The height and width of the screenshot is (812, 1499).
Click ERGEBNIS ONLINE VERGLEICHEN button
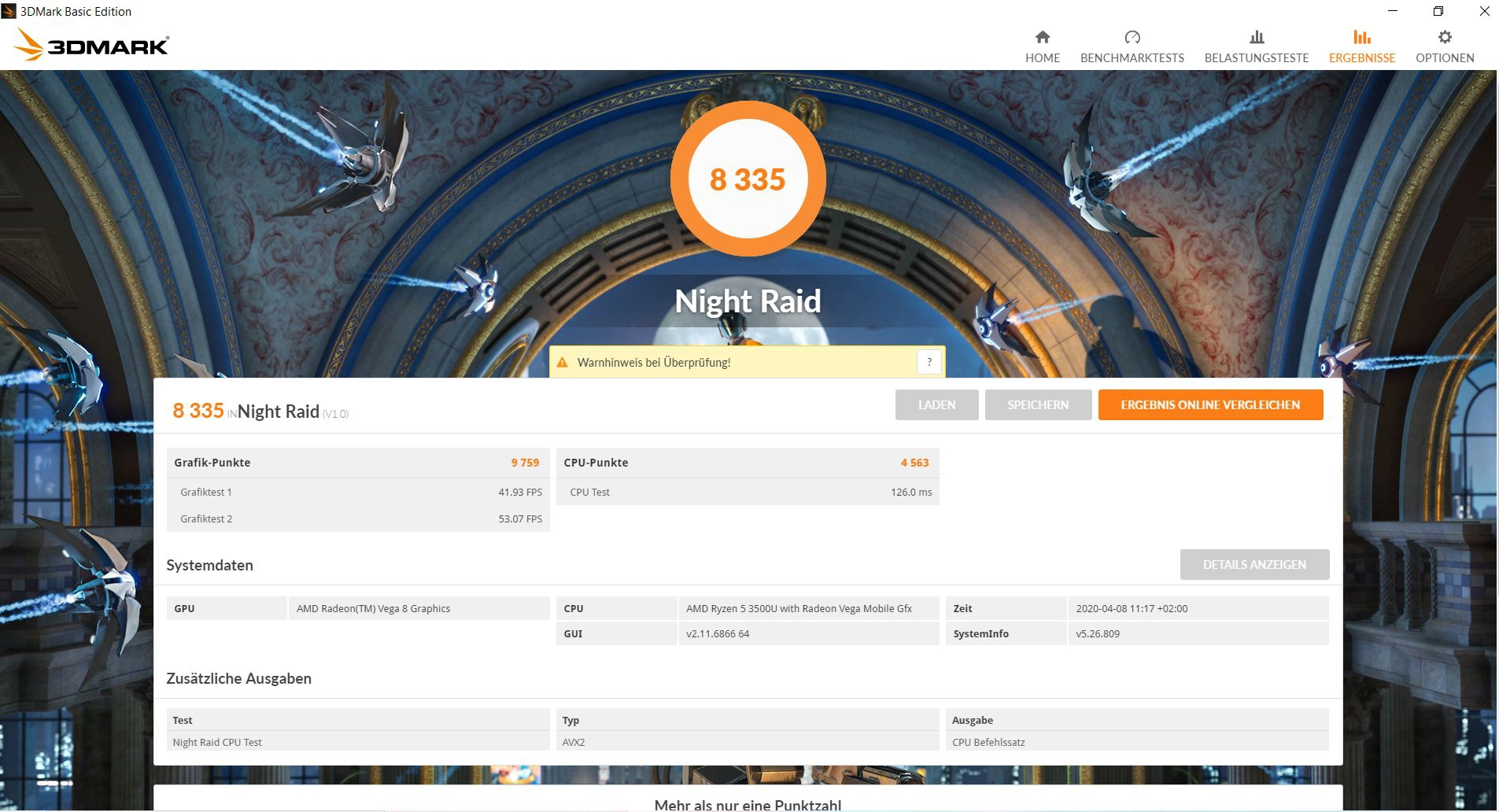pyautogui.click(x=1210, y=405)
